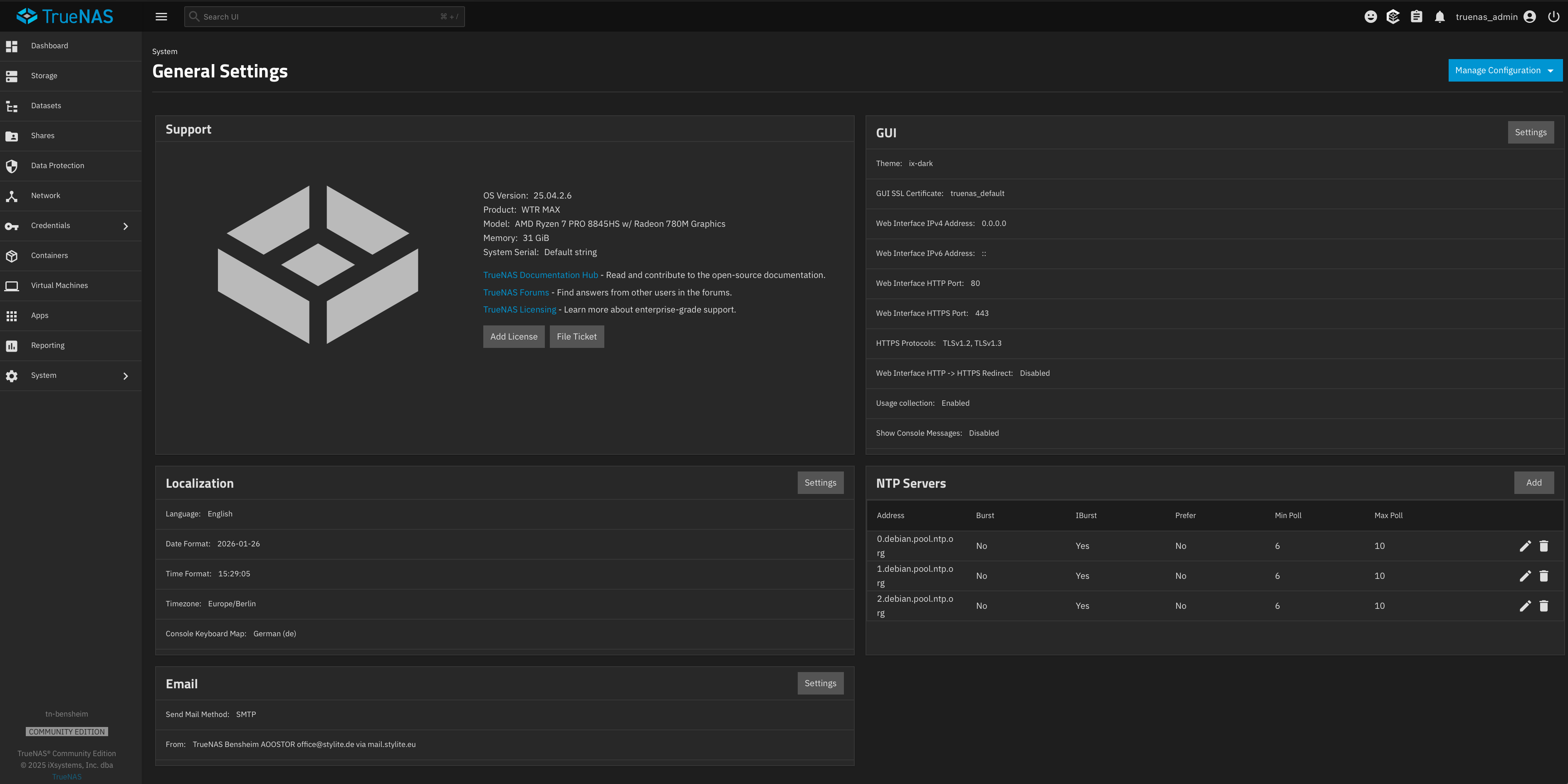Select Storage in the sidebar
Screen dimensions: 1568x784
[x=44, y=76]
